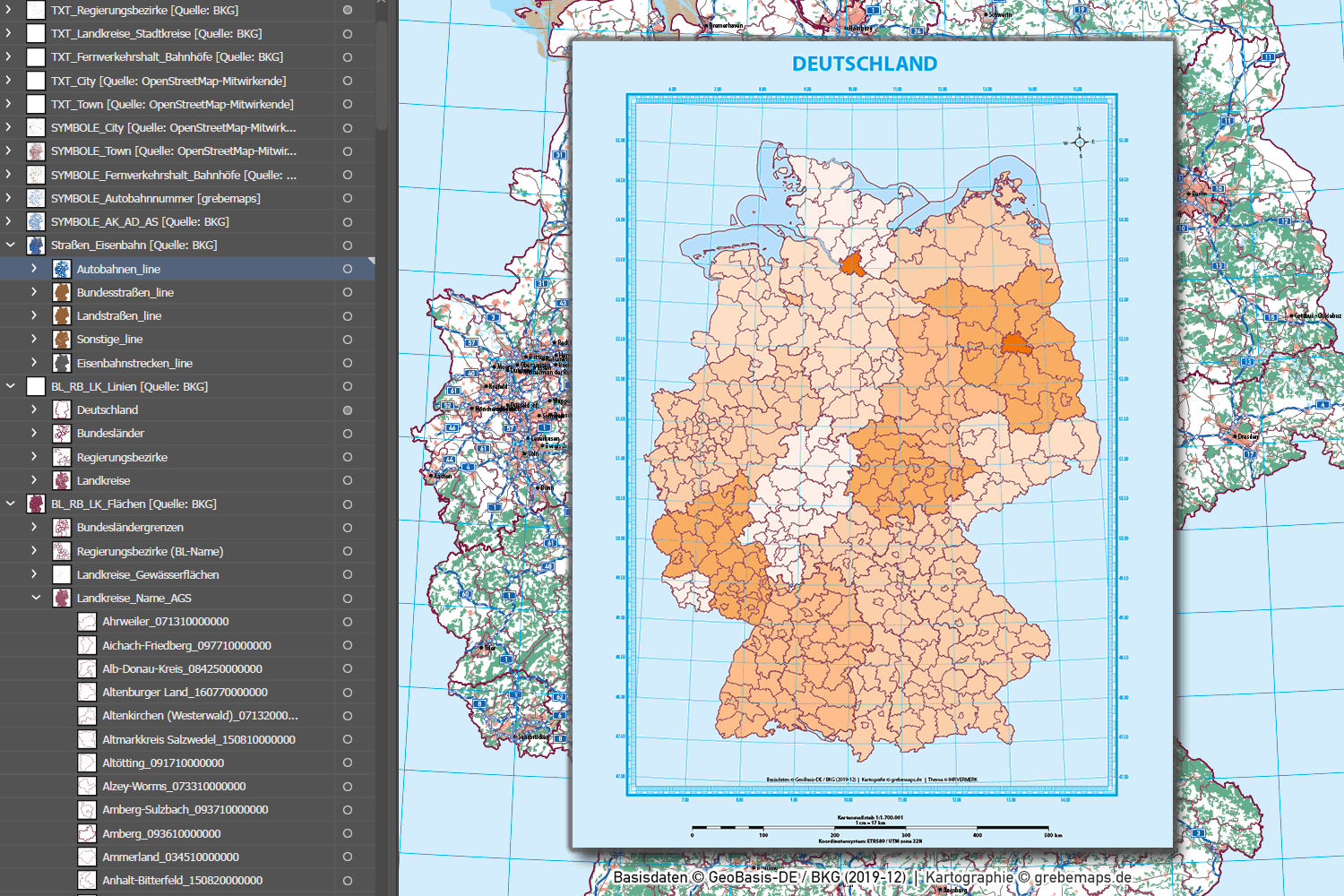Click the Bundesstraßen_line layer thumbnail icon
The image size is (1344, 896).
point(61,292)
